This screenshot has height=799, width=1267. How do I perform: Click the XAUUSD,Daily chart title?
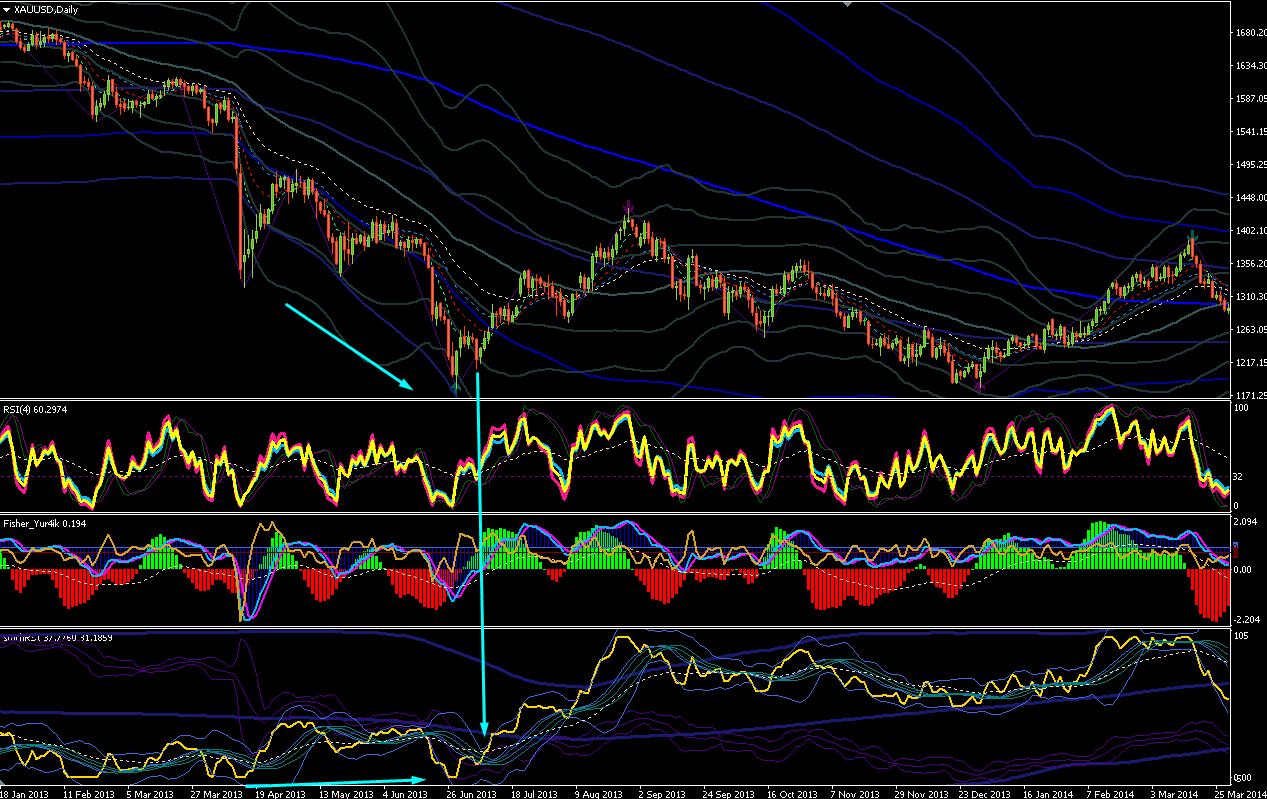point(46,8)
